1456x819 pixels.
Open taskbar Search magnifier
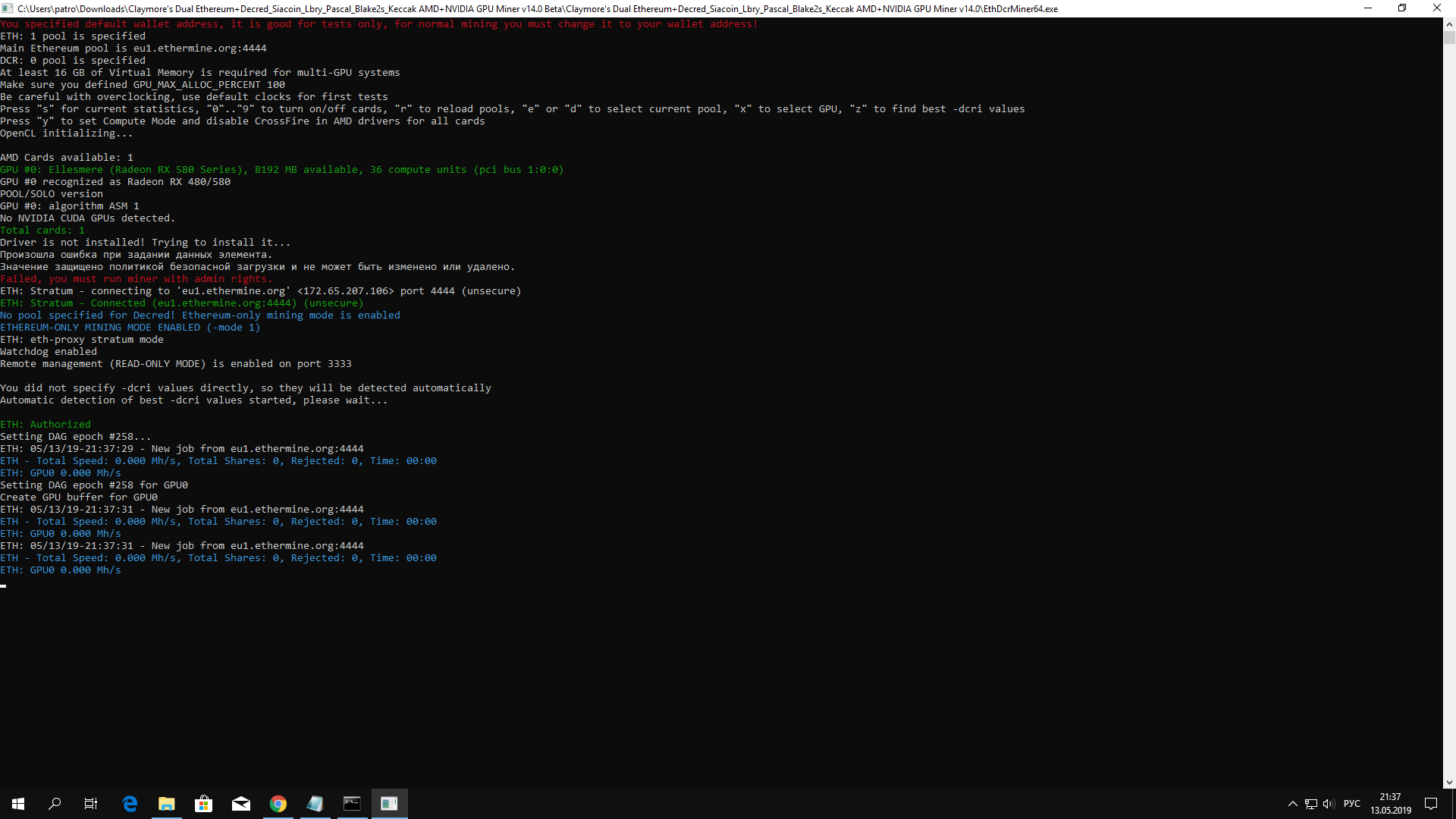(55, 804)
